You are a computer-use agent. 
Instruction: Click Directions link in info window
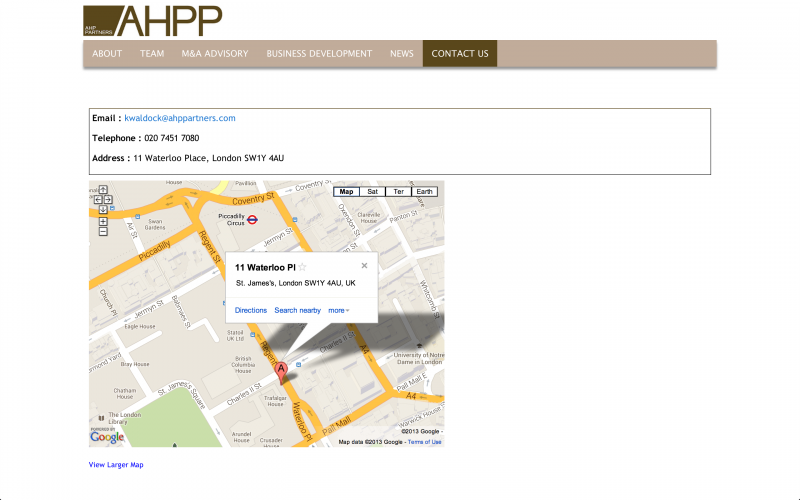[x=251, y=310]
